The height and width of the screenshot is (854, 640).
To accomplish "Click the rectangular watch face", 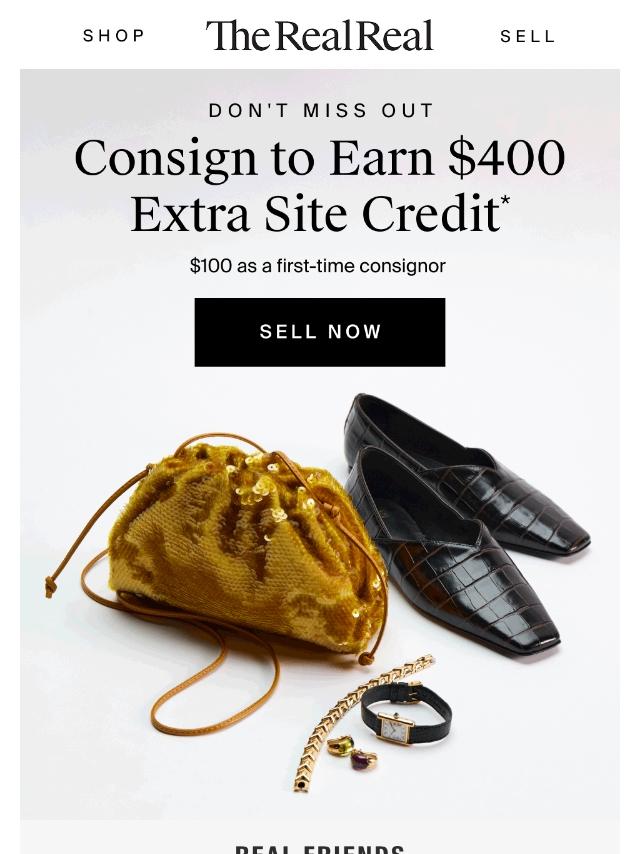I will tap(395, 729).
